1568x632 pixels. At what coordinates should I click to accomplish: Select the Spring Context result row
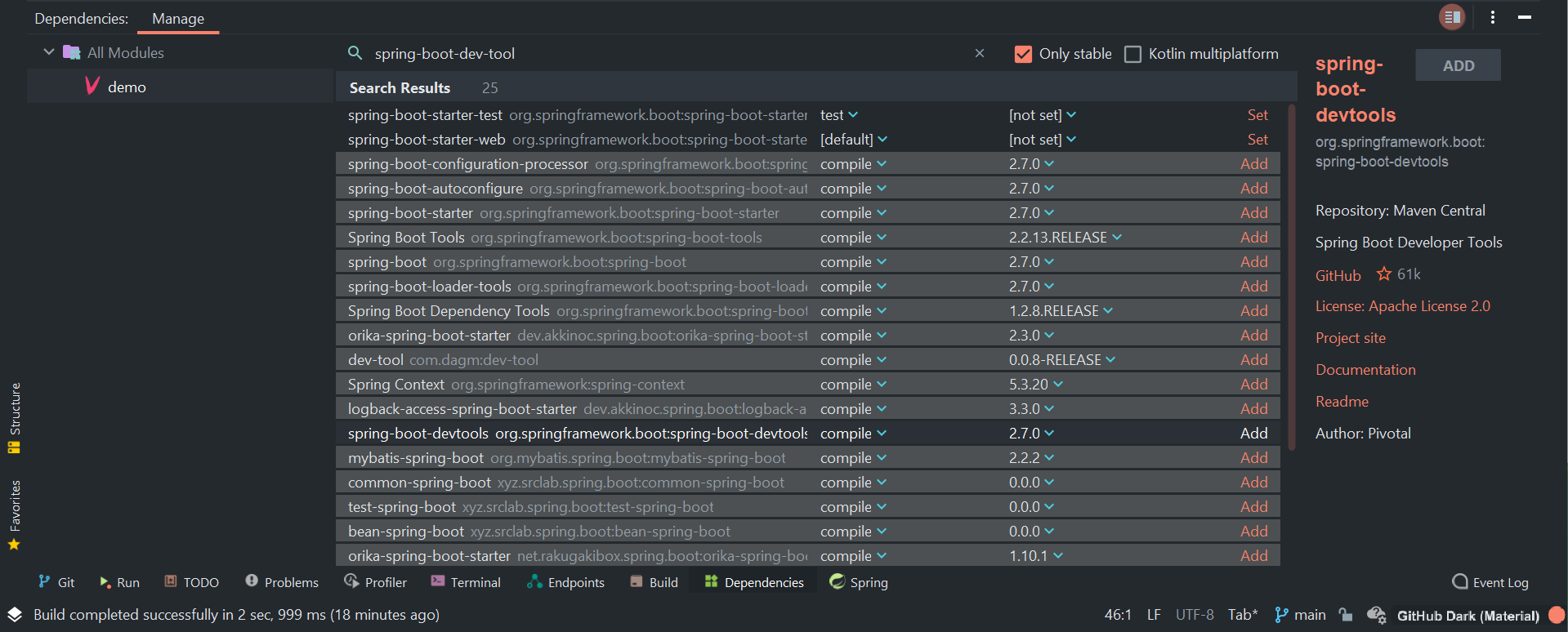pos(807,385)
